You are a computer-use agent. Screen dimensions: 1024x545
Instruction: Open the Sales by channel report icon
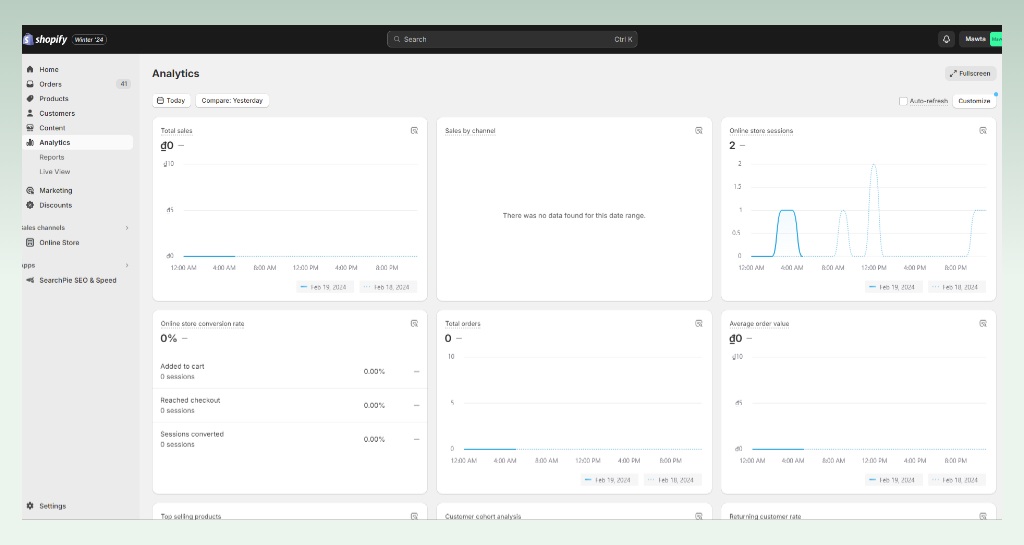pos(699,131)
